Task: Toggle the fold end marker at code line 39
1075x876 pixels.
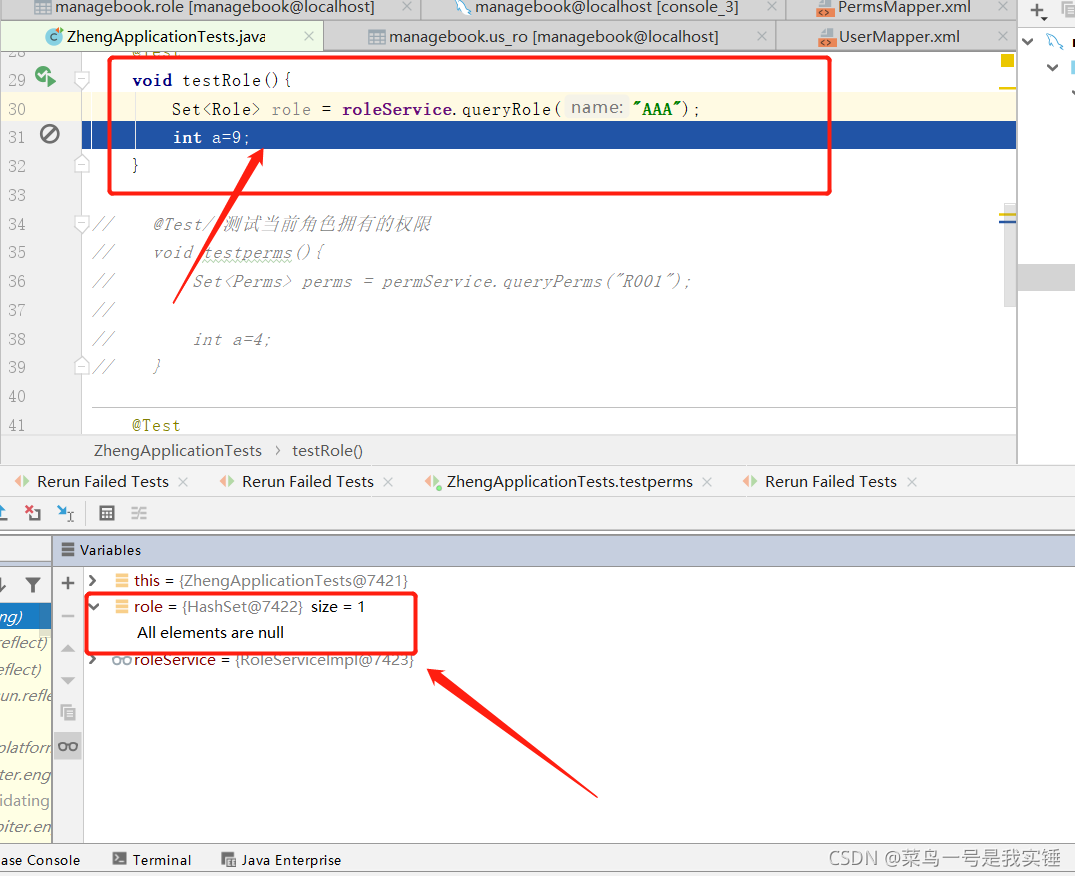Action: coord(82,366)
